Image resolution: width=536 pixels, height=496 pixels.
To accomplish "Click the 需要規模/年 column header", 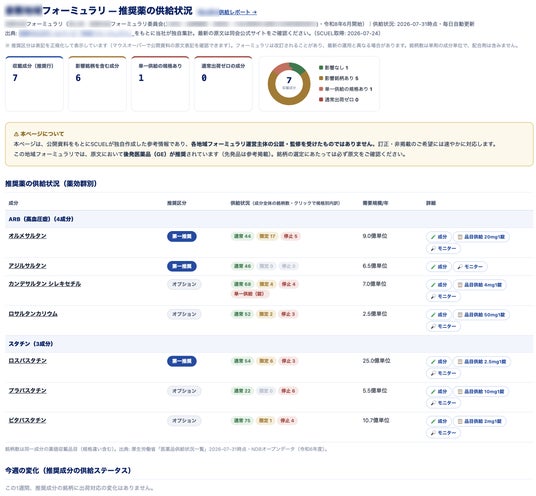I will pyautogui.click(x=375, y=203).
